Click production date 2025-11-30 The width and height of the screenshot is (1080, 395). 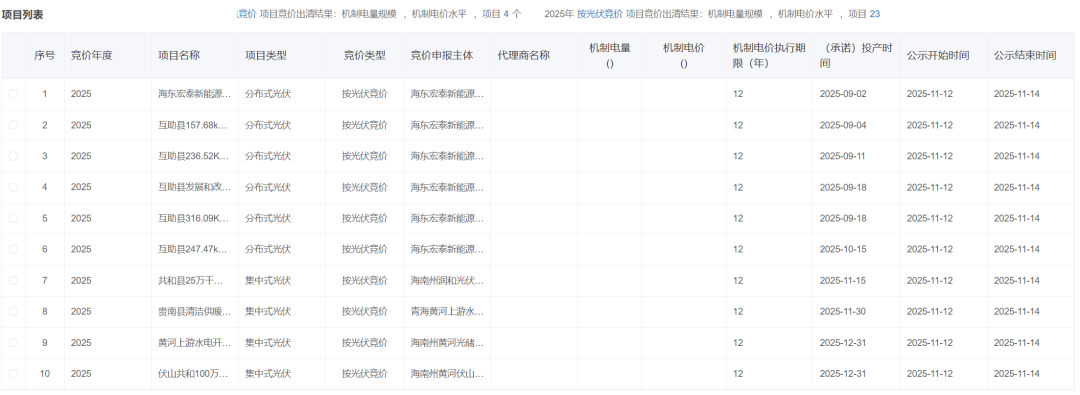tap(843, 312)
